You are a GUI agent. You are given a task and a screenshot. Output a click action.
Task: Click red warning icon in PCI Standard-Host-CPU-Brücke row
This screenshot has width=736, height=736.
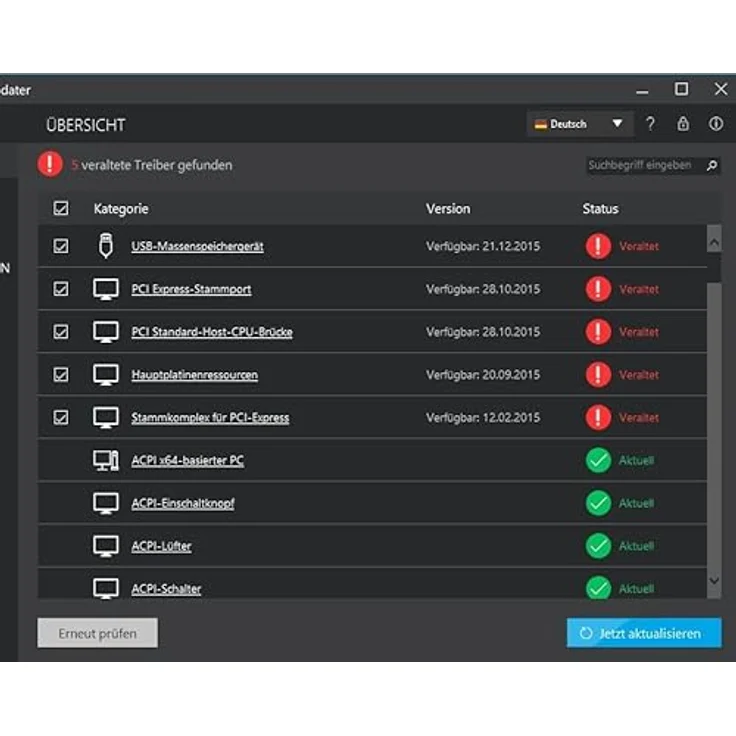click(x=598, y=332)
